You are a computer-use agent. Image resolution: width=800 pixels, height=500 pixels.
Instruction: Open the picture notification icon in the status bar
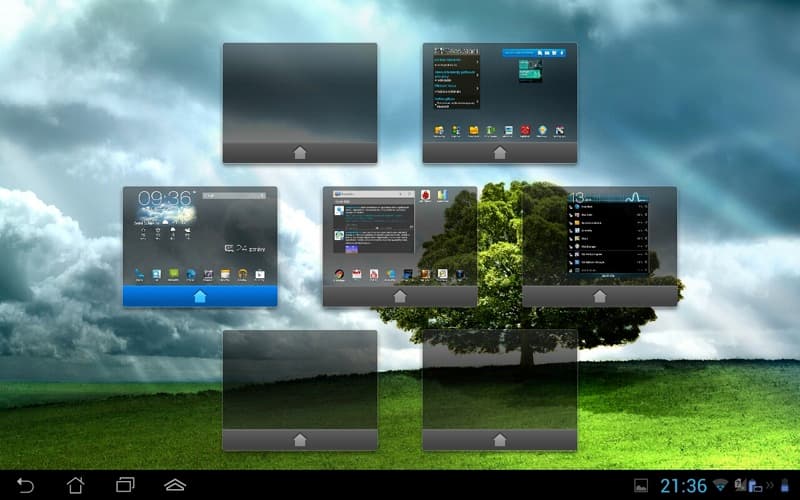coord(641,485)
